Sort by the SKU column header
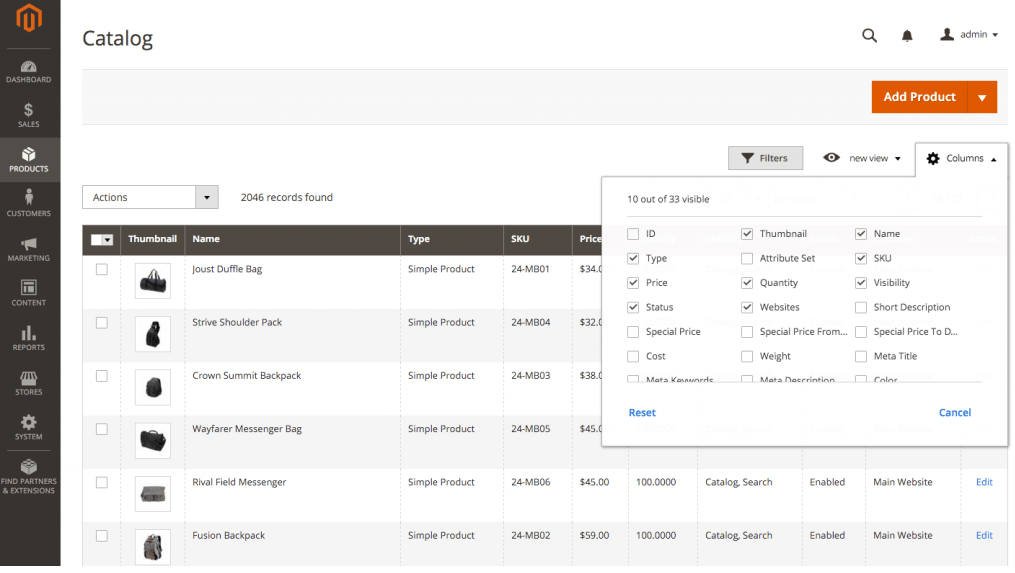 pos(537,240)
